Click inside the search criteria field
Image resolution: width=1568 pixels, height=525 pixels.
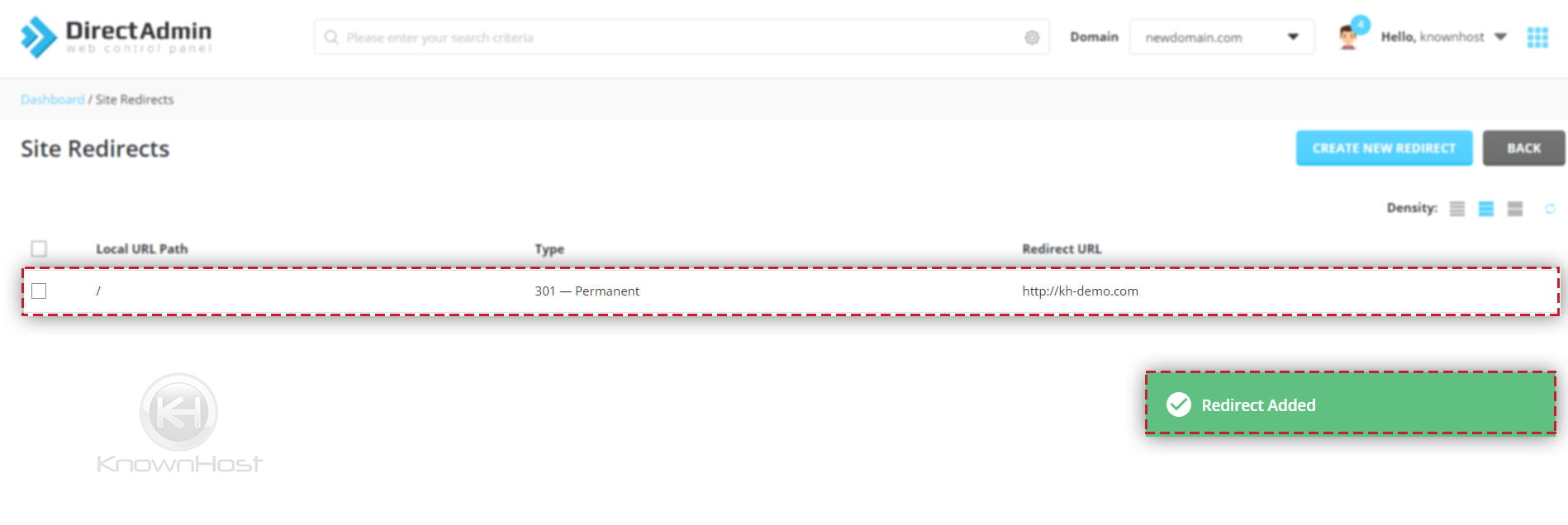pos(578,37)
